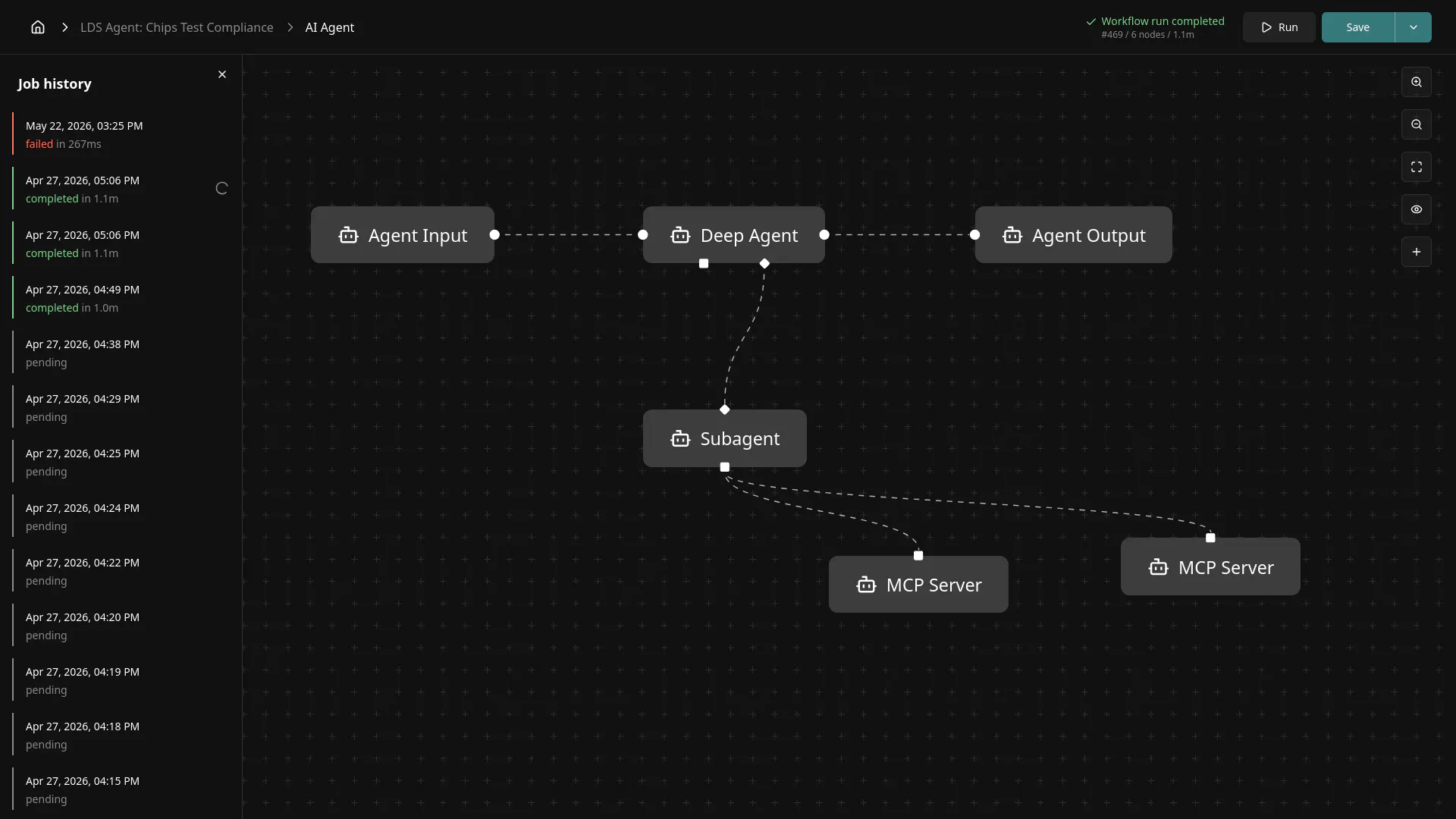
Task: Click Deep Agent's diamond bottom port
Action: point(764,264)
